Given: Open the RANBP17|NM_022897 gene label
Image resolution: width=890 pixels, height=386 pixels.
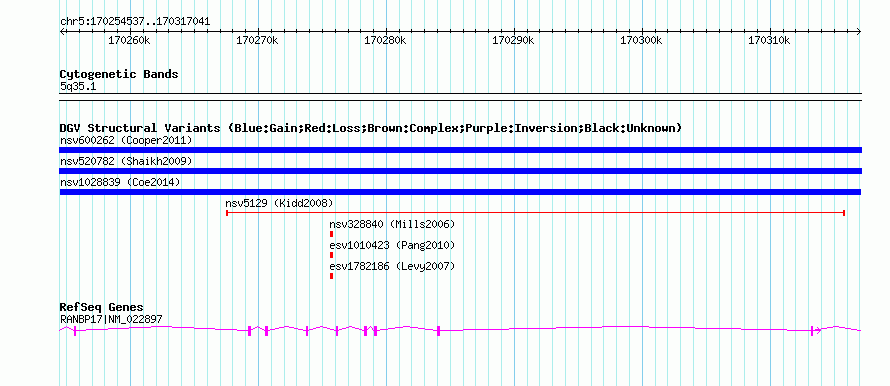Looking at the screenshot, I should tap(111, 320).
